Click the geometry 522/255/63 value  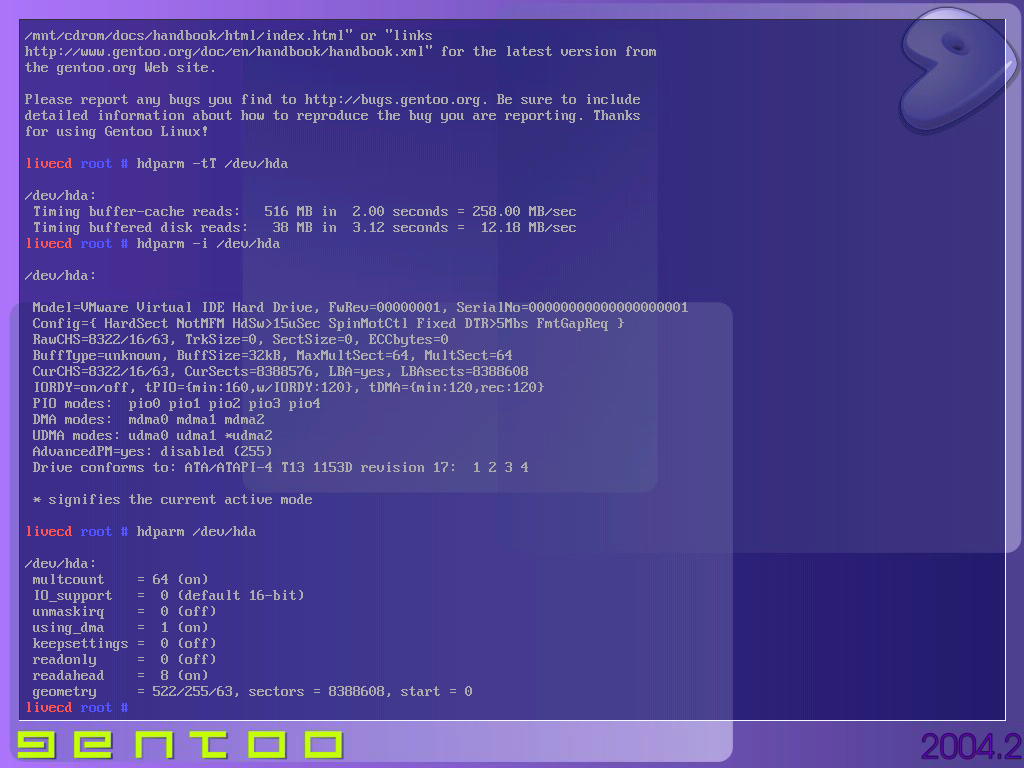point(192,692)
